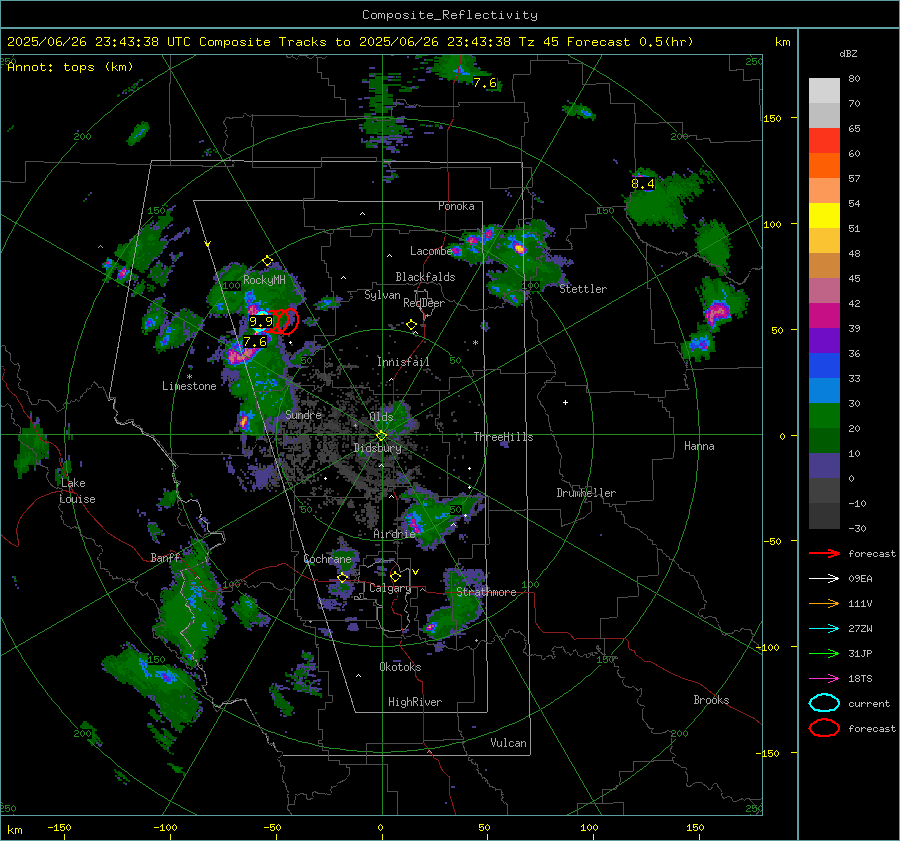
Task: Click the Sundre map label
Action: tap(303, 414)
